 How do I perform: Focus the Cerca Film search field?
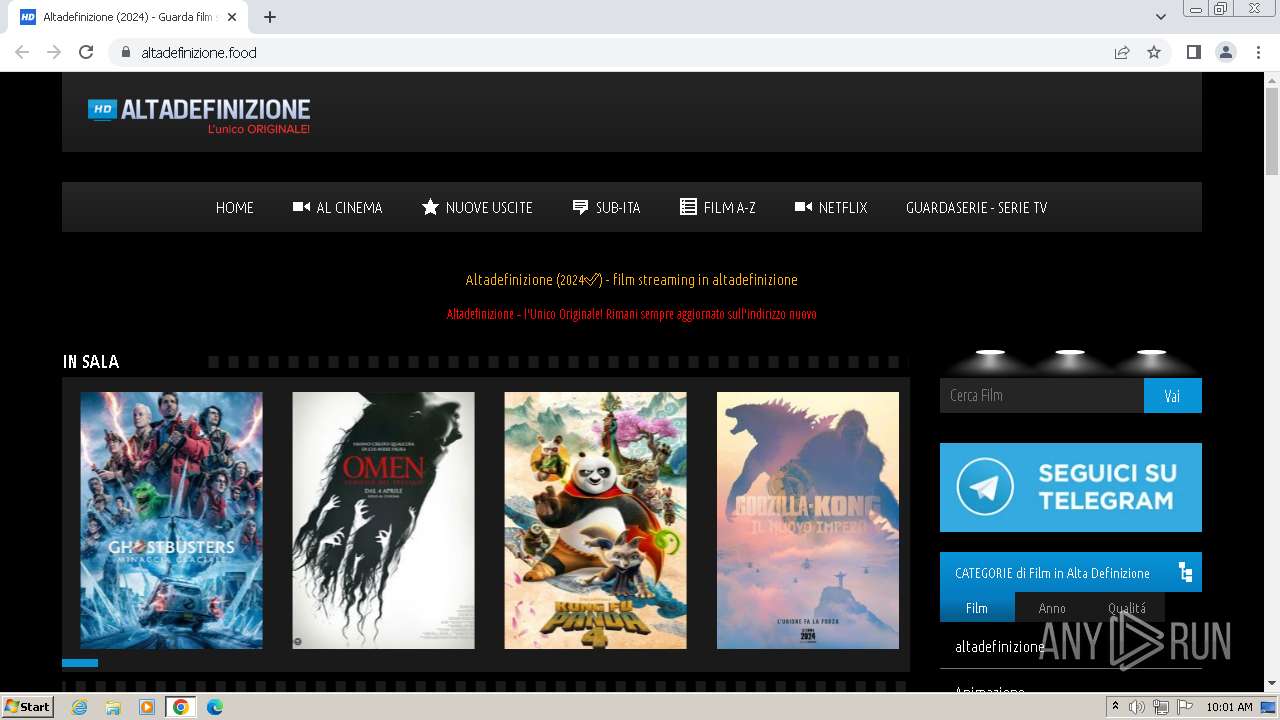(1041, 395)
